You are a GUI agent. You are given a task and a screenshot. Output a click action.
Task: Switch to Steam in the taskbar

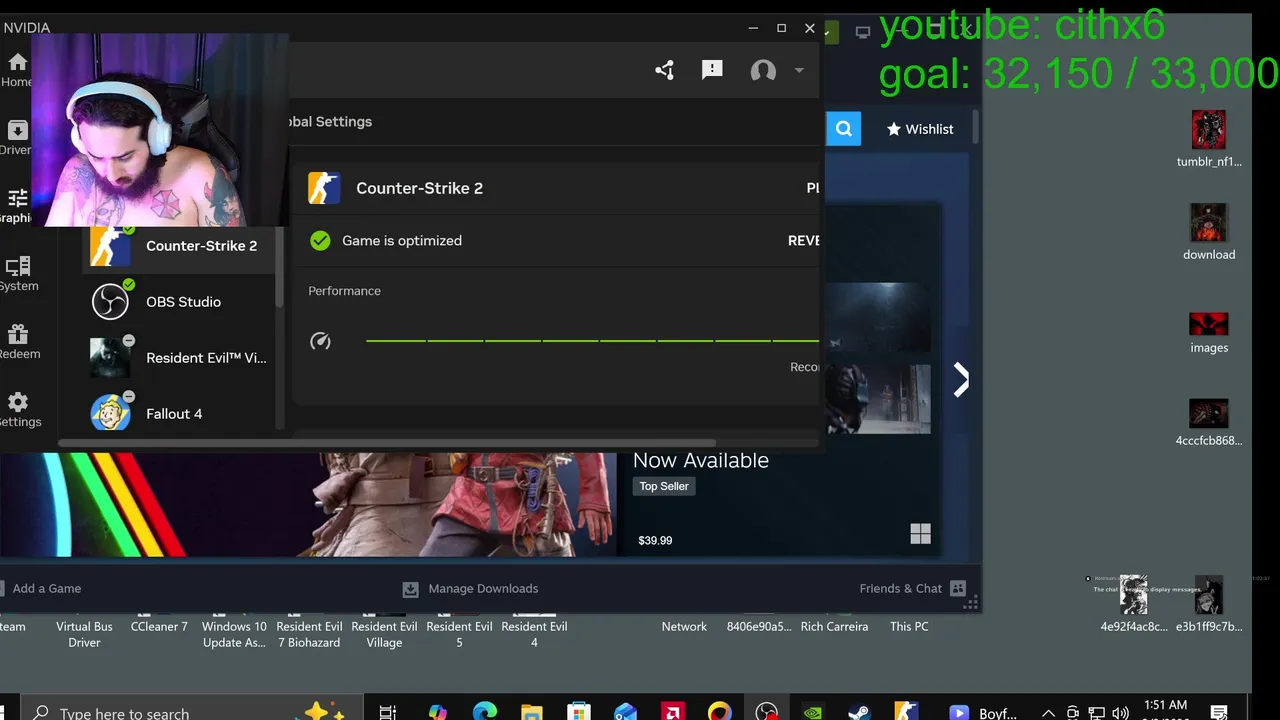click(x=859, y=712)
